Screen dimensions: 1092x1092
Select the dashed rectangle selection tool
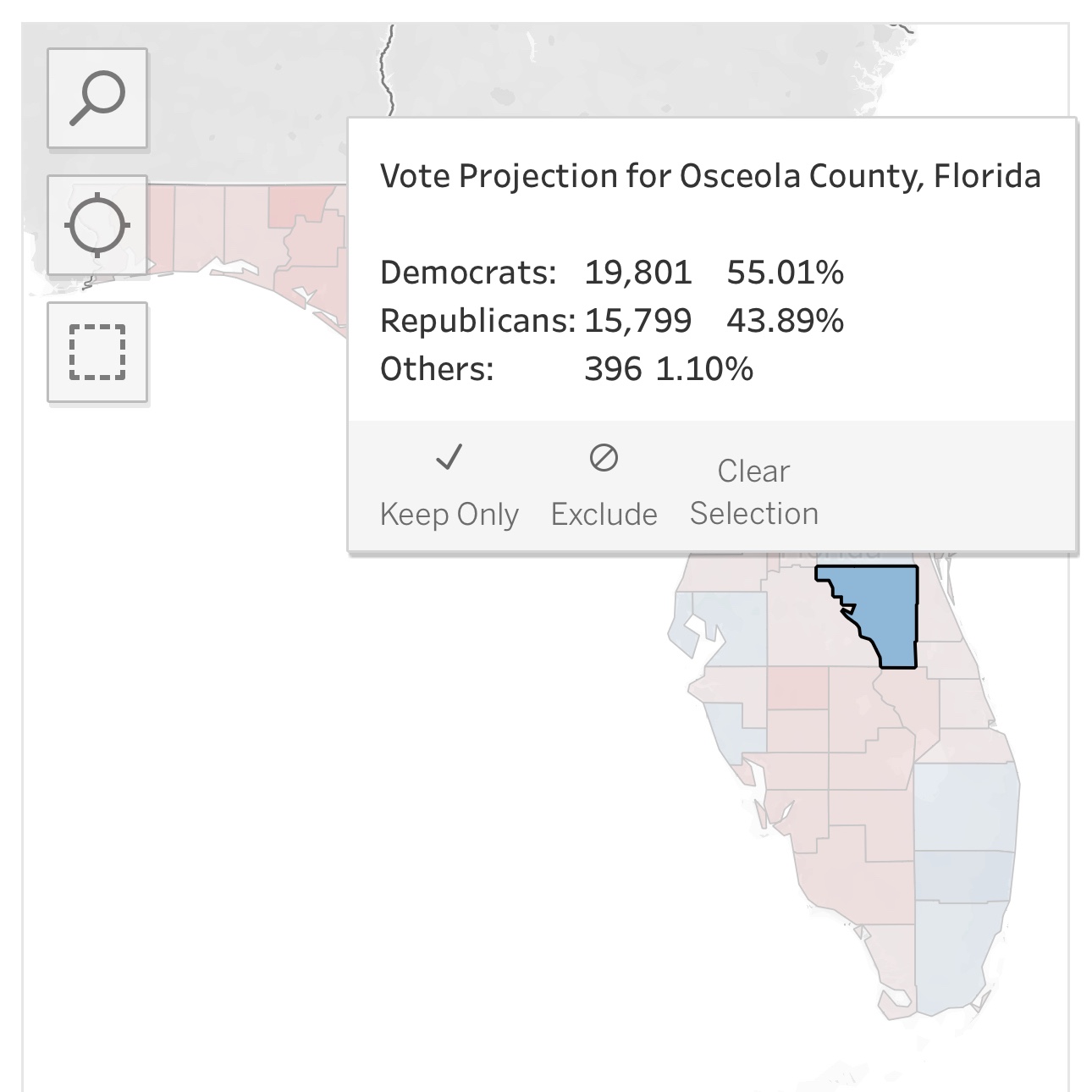[x=97, y=352]
